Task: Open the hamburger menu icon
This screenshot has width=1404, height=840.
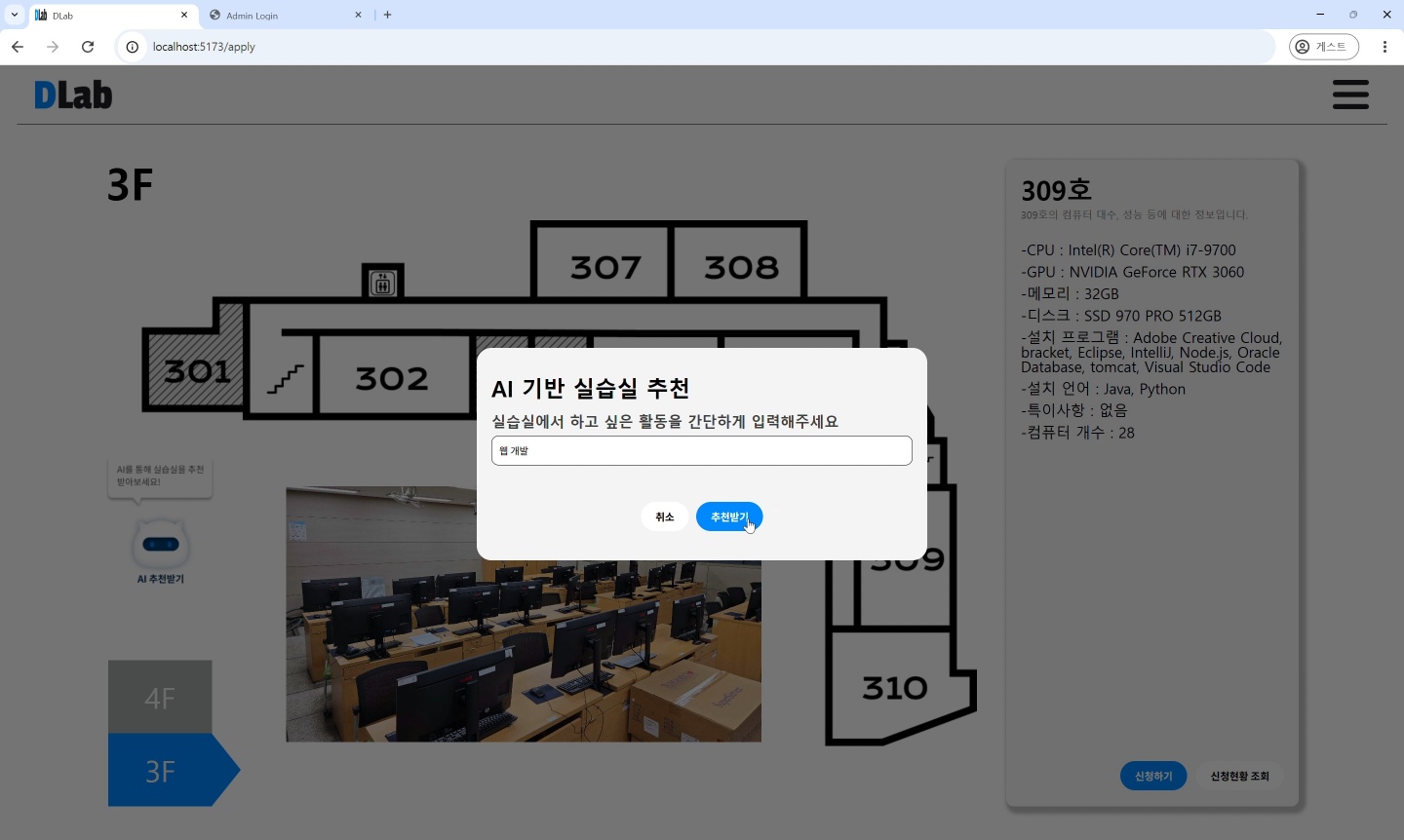Action: coord(1350,95)
